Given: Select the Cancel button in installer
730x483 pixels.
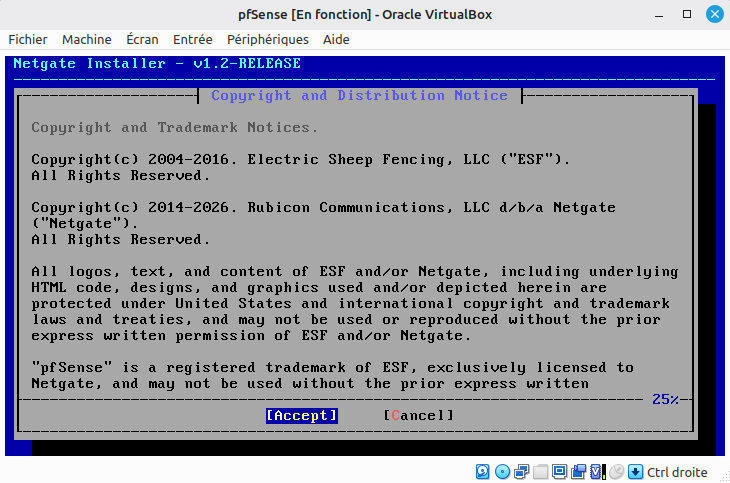Looking at the screenshot, I should pyautogui.click(x=418, y=415).
